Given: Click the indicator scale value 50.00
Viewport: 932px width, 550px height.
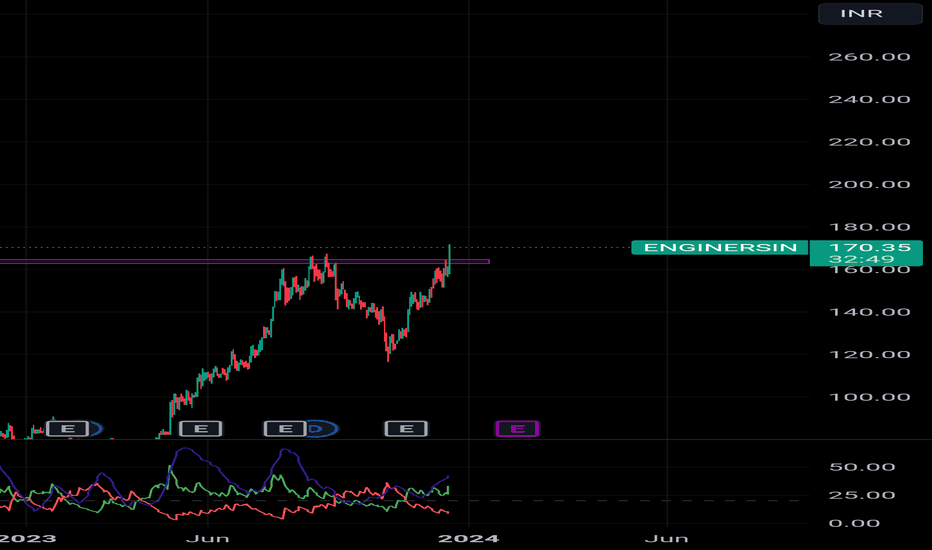Looking at the screenshot, I should coord(862,467).
